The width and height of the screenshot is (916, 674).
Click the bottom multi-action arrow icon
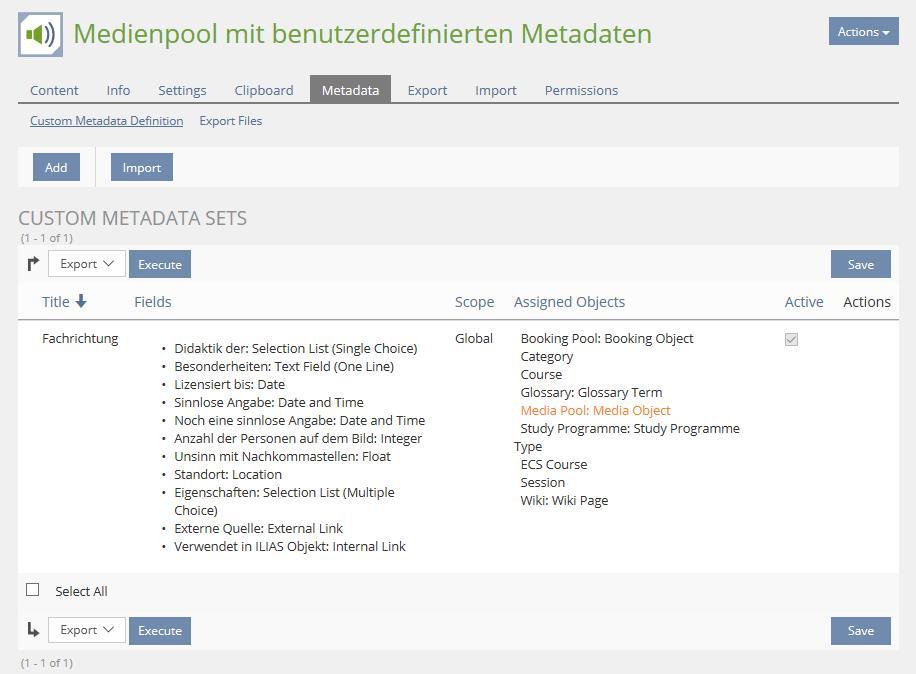point(33,630)
